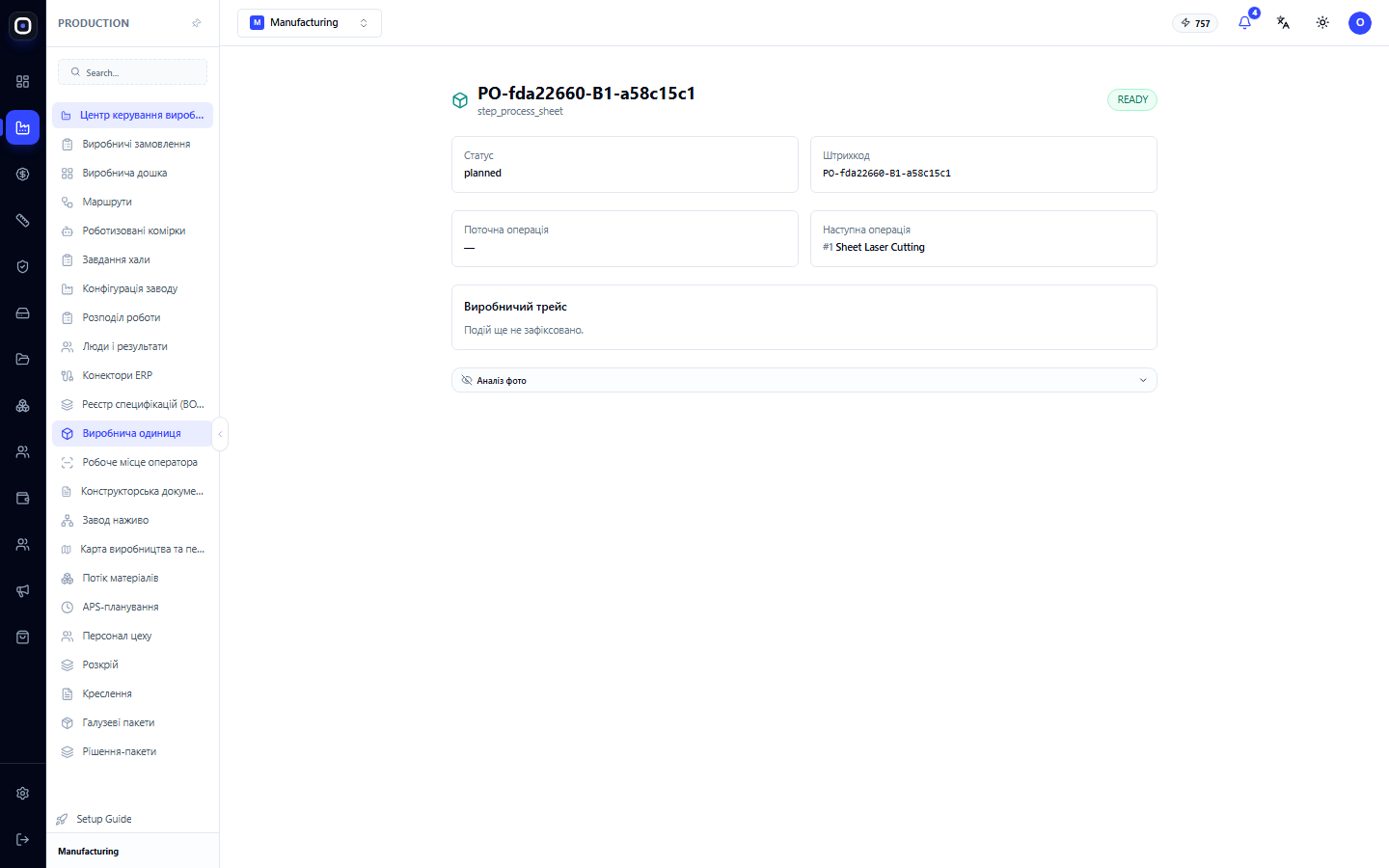Screen dimensions: 1389x868
Task: Go to APS-планування
Action: coord(132,607)
